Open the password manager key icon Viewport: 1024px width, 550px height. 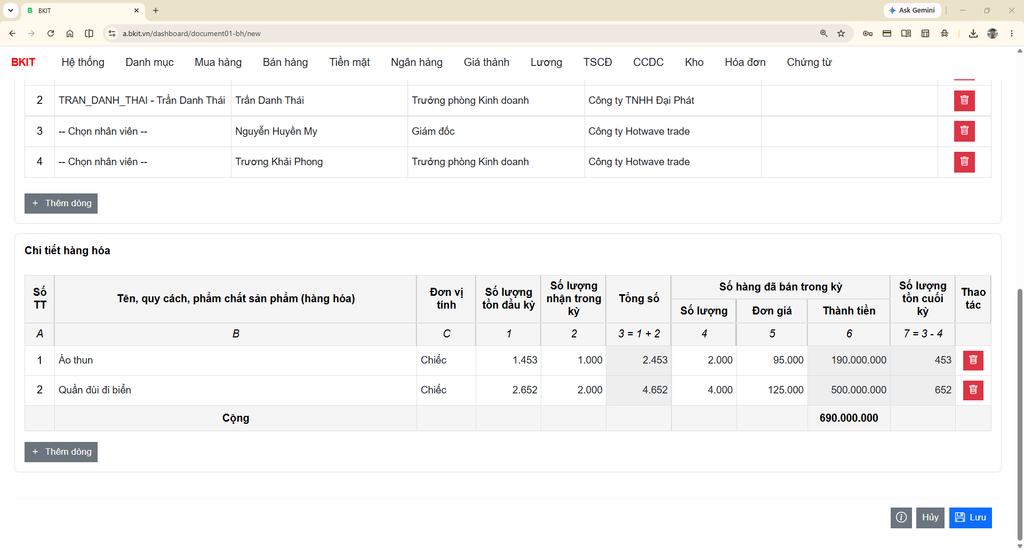point(867,33)
